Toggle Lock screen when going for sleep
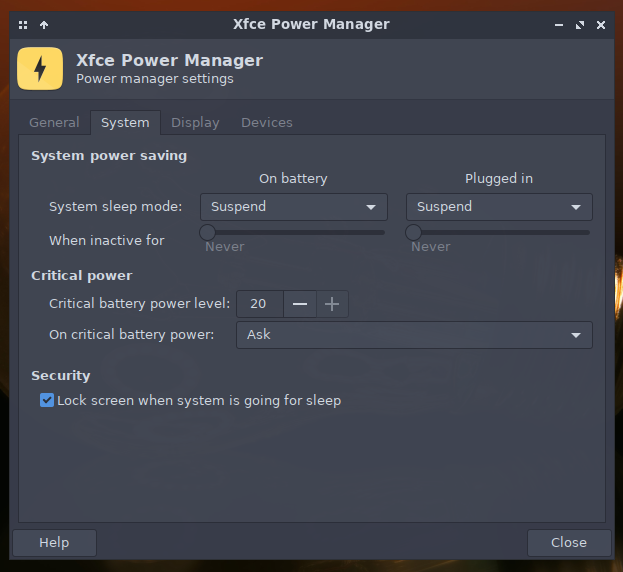This screenshot has width=623, height=572. (47, 400)
